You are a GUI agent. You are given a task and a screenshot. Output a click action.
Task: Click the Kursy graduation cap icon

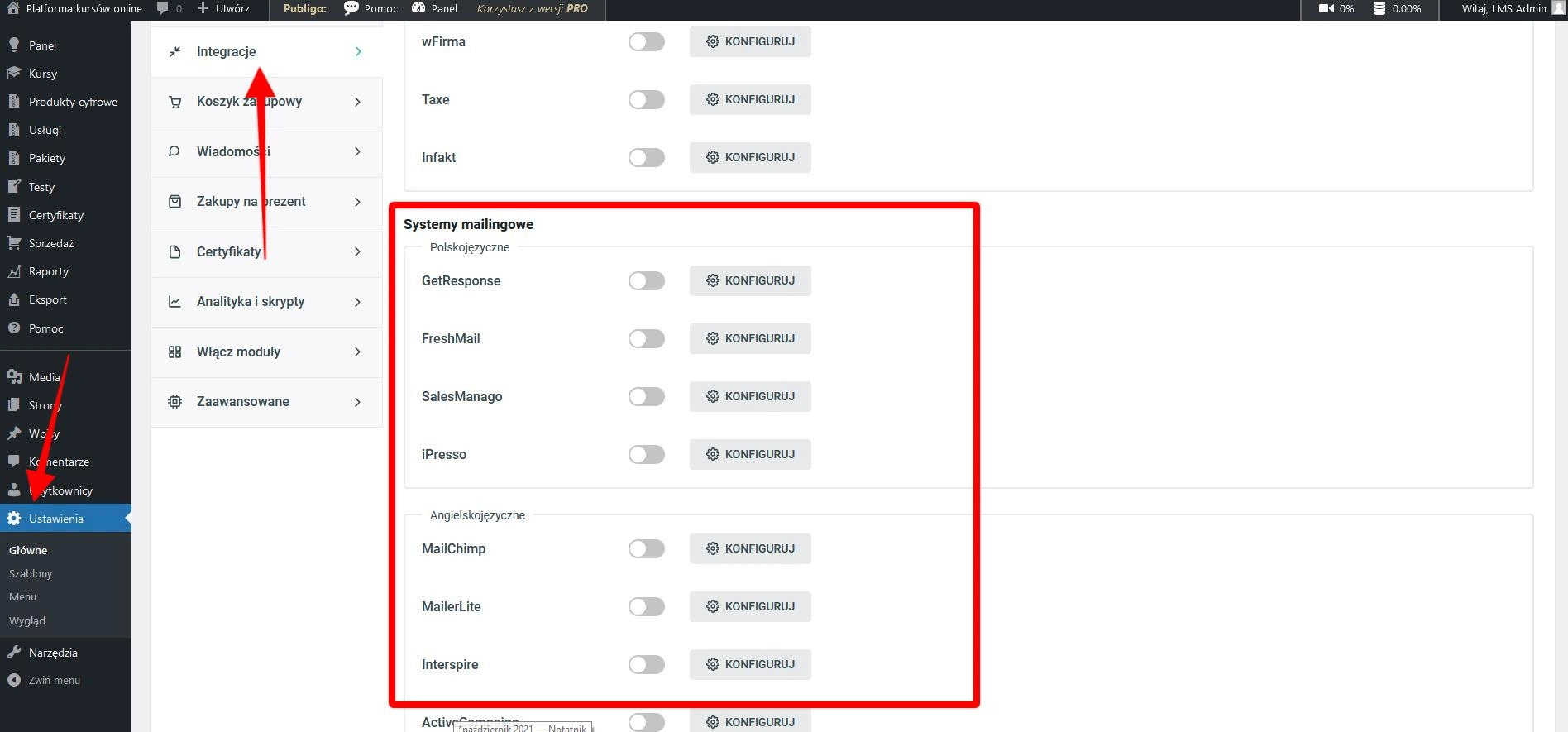coord(14,74)
